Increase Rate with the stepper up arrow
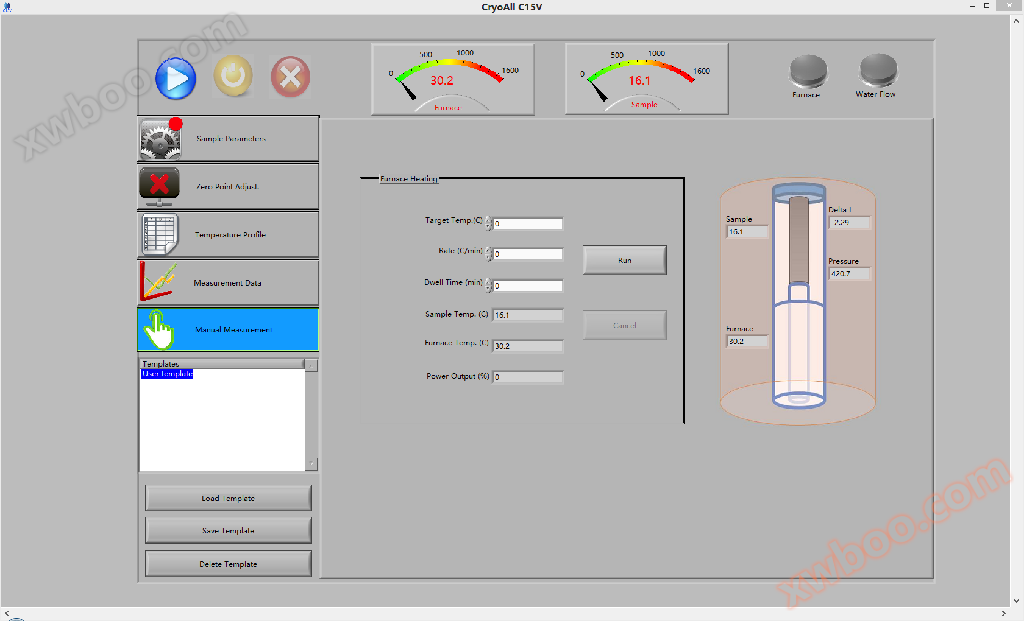 pos(488,251)
